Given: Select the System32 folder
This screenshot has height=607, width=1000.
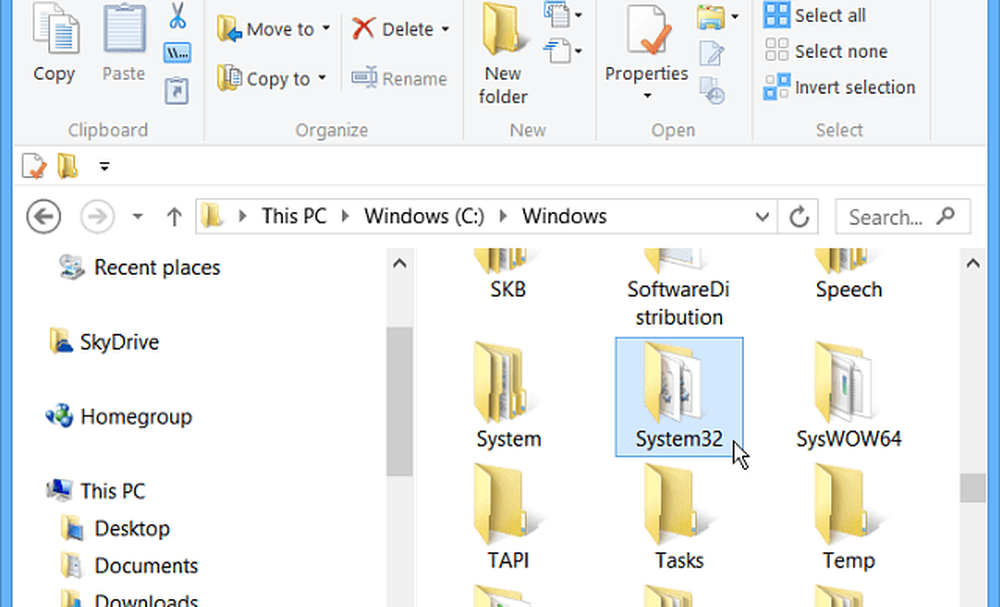Looking at the screenshot, I should tap(679, 397).
